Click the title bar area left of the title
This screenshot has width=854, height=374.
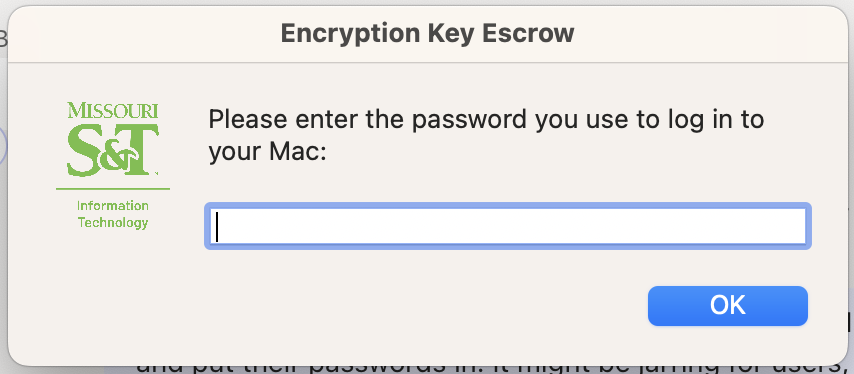point(144,34)
